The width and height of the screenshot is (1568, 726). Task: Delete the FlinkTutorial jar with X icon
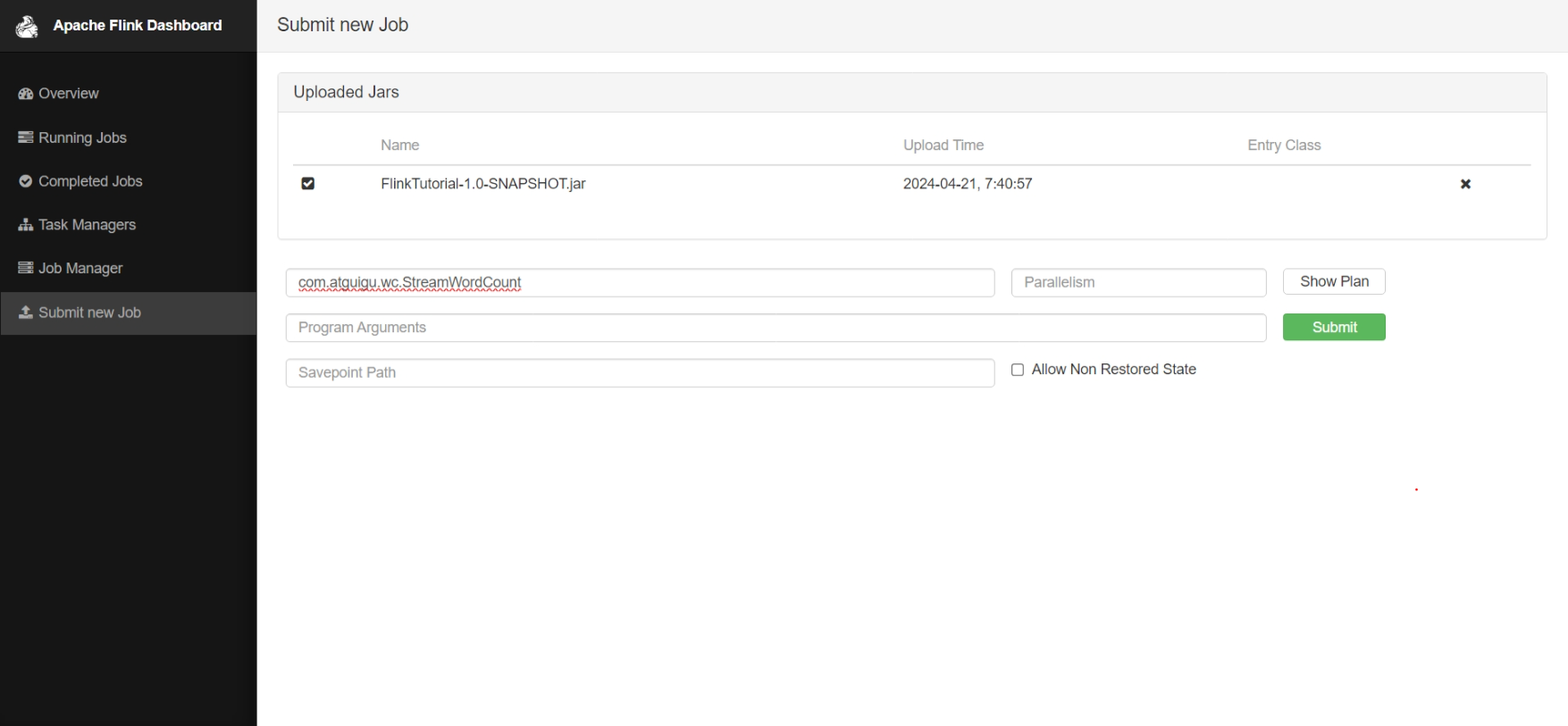pos(1465,184)
